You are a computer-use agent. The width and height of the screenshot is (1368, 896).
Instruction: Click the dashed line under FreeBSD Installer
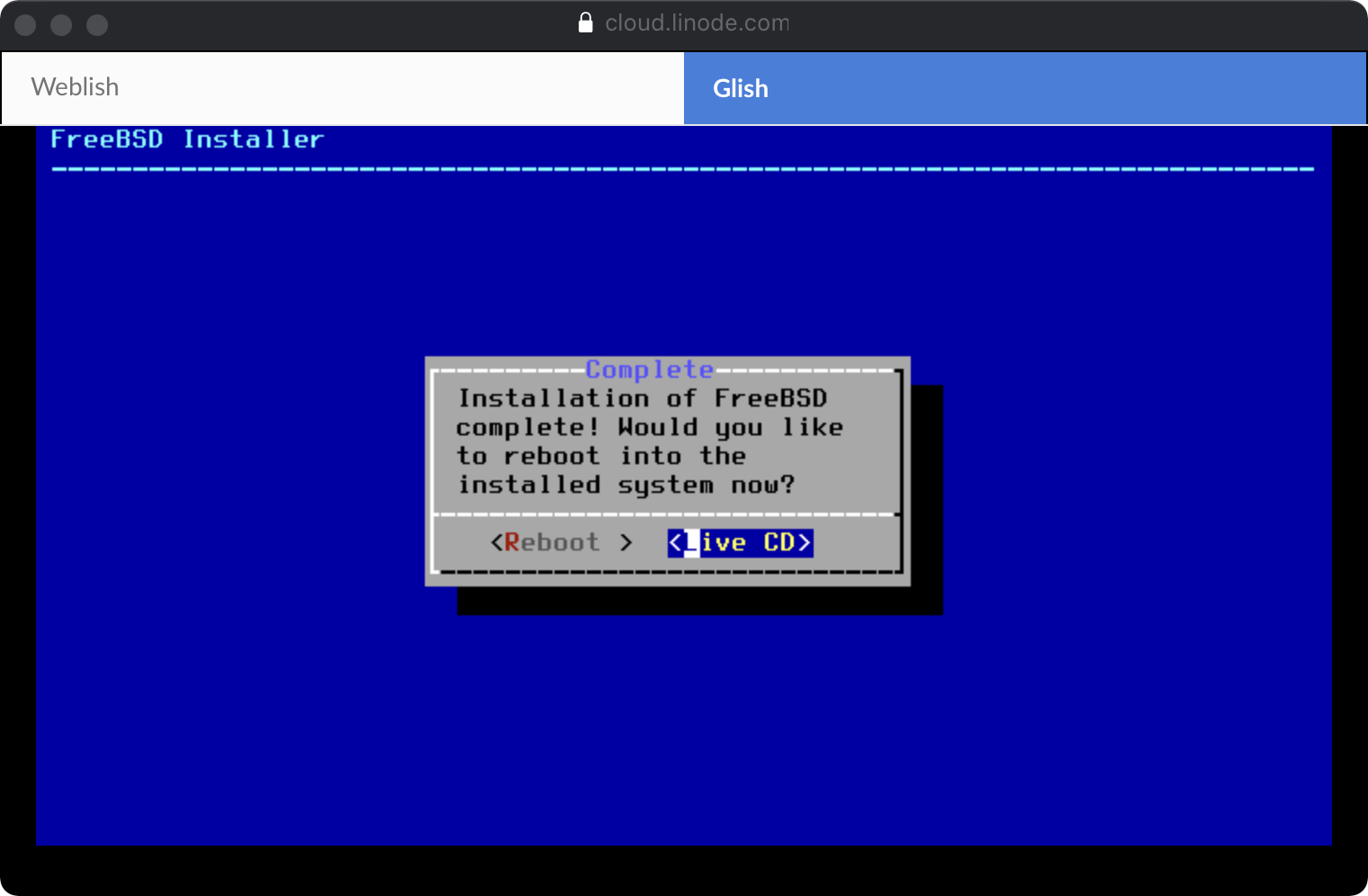point(682,168)
